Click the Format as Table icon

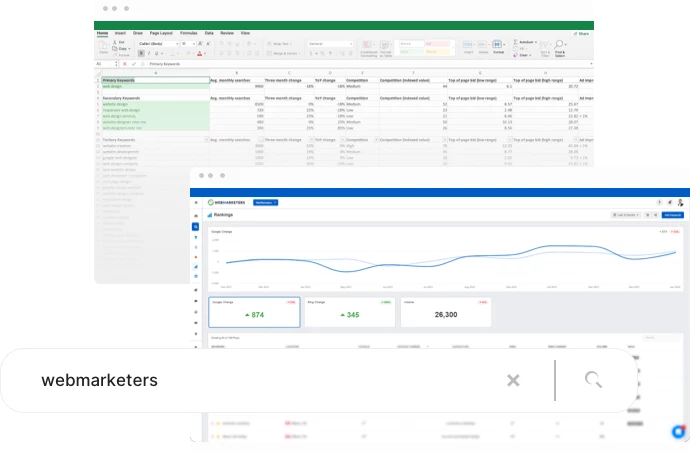click(385, 48)
